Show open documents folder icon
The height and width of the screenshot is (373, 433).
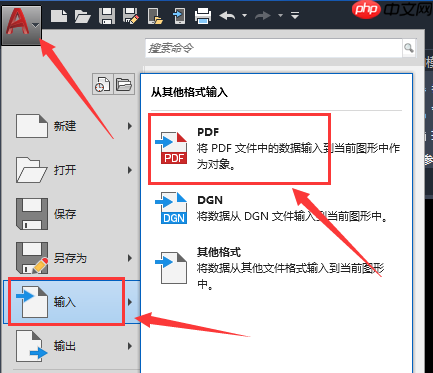coord(124,84)
